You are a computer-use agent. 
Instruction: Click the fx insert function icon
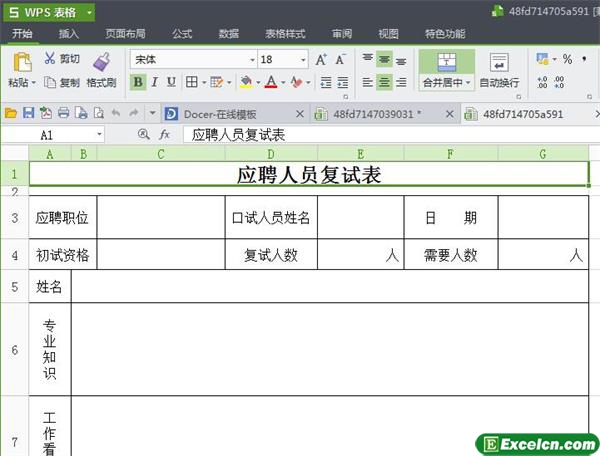click(164, 134)
